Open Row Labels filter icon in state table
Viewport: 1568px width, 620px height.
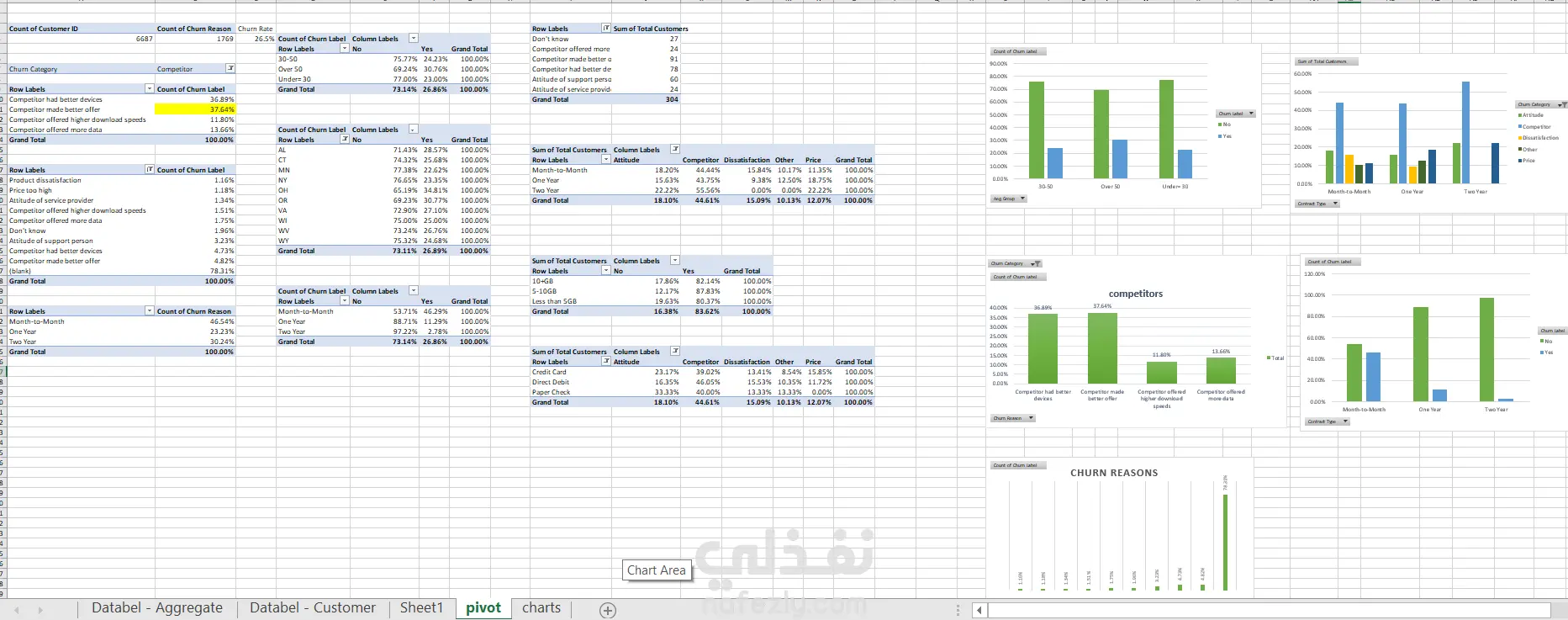pyautogui.click(x=344, y=140)
